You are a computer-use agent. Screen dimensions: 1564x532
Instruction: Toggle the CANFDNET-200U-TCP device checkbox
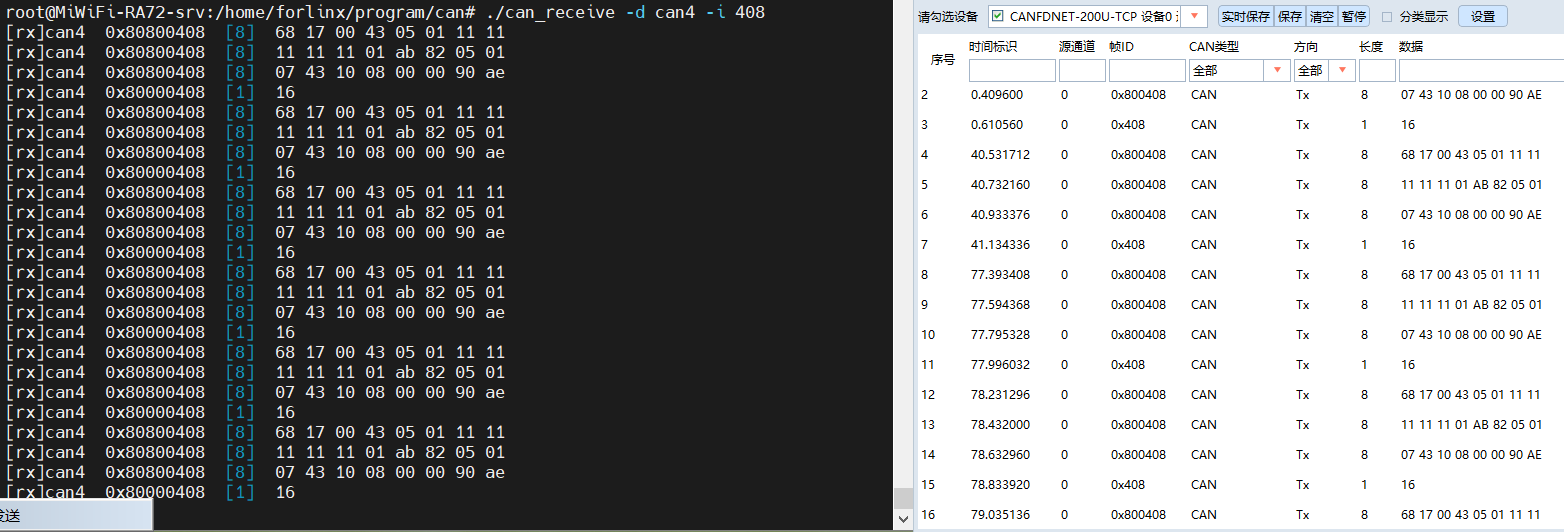tap(998, 16)
